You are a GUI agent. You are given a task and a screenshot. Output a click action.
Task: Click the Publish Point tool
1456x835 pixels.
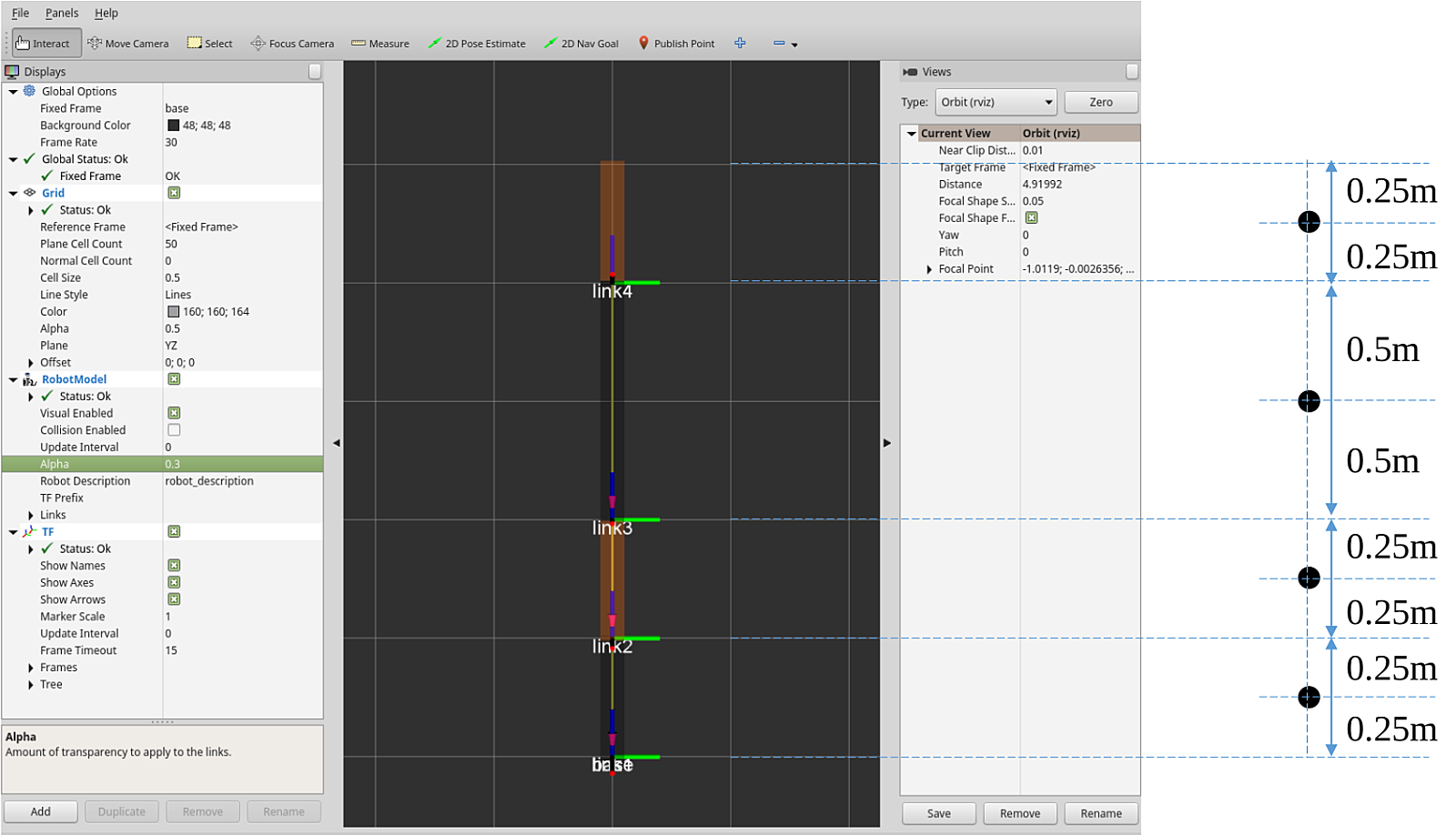point(676,44)
